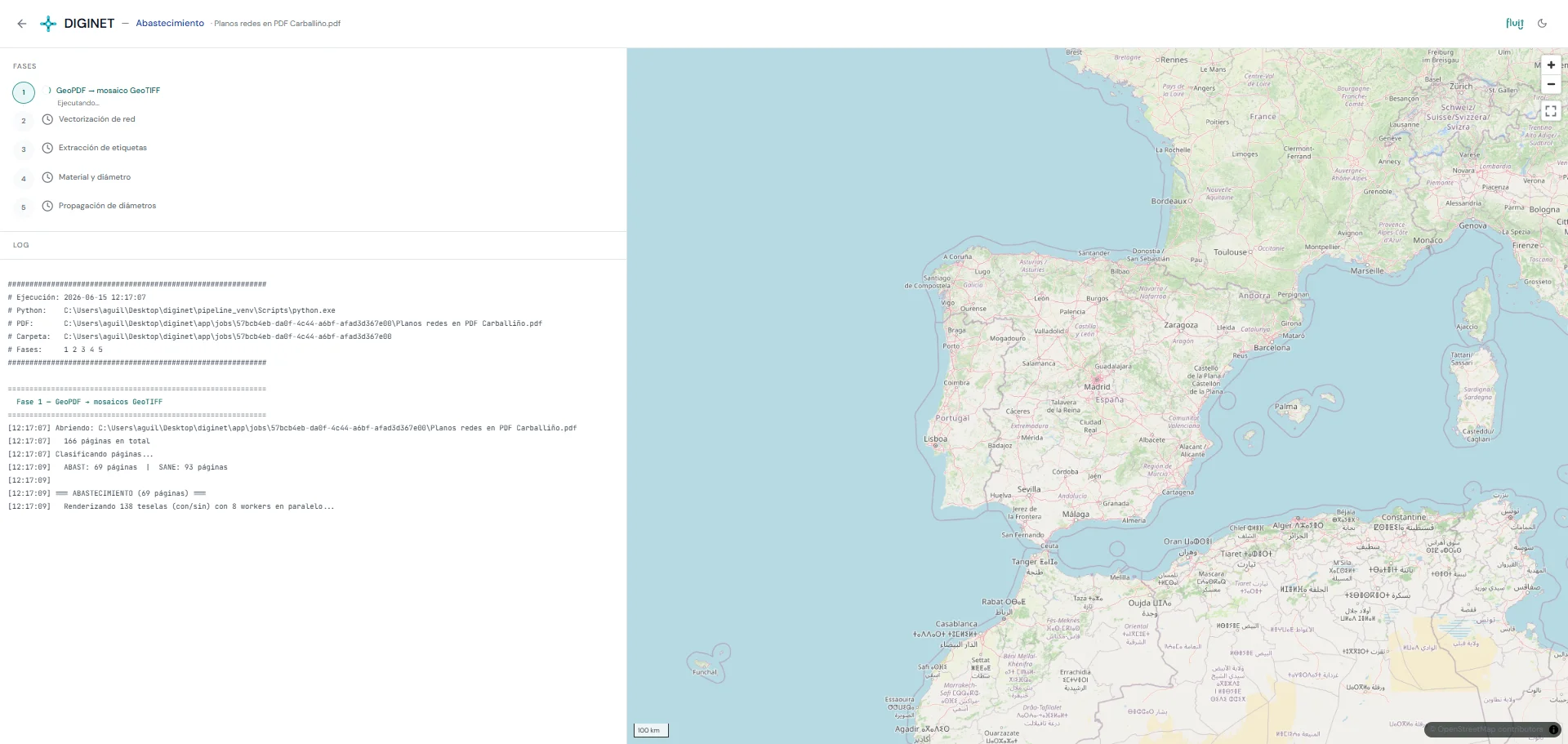Select phase number 3 circle

point(24,149)
